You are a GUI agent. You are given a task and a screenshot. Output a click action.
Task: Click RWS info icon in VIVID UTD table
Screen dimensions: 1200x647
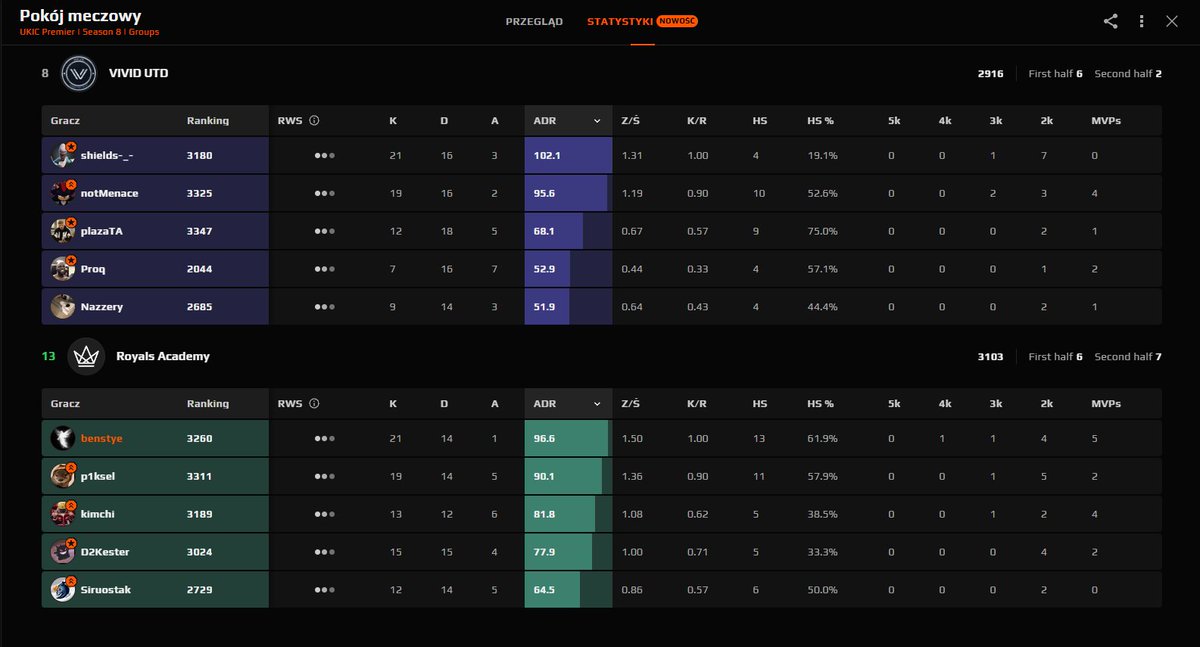(x=314, y=121)
